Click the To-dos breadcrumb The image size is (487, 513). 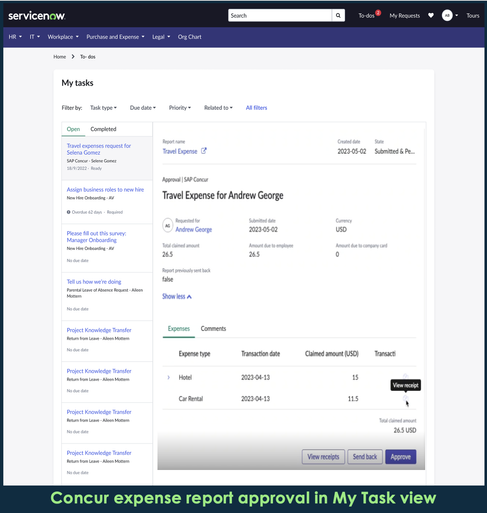coord(88,57)
